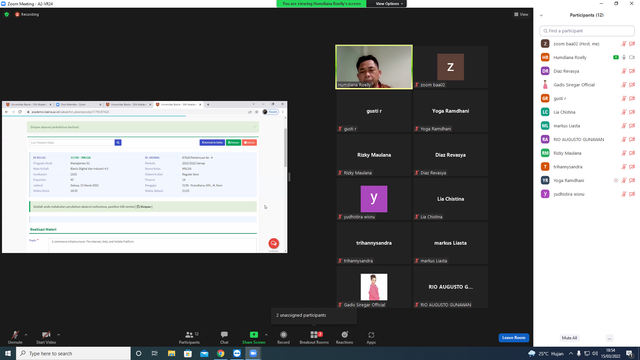This screenshot has height=360, width=640.
Task: Select zoom baa02 (Host, me) participant row
Action: pyautogui.click(x=587, y=44)
